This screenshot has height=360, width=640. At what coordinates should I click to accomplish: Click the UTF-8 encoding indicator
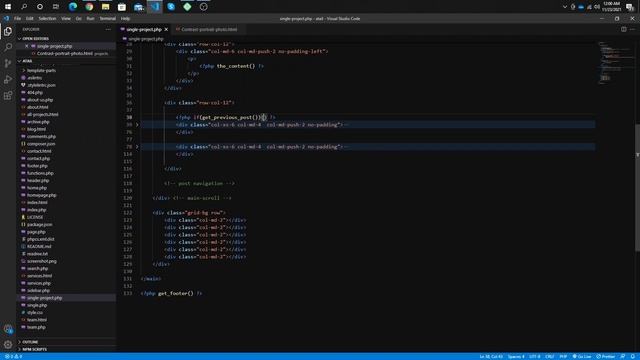point(535,357)
